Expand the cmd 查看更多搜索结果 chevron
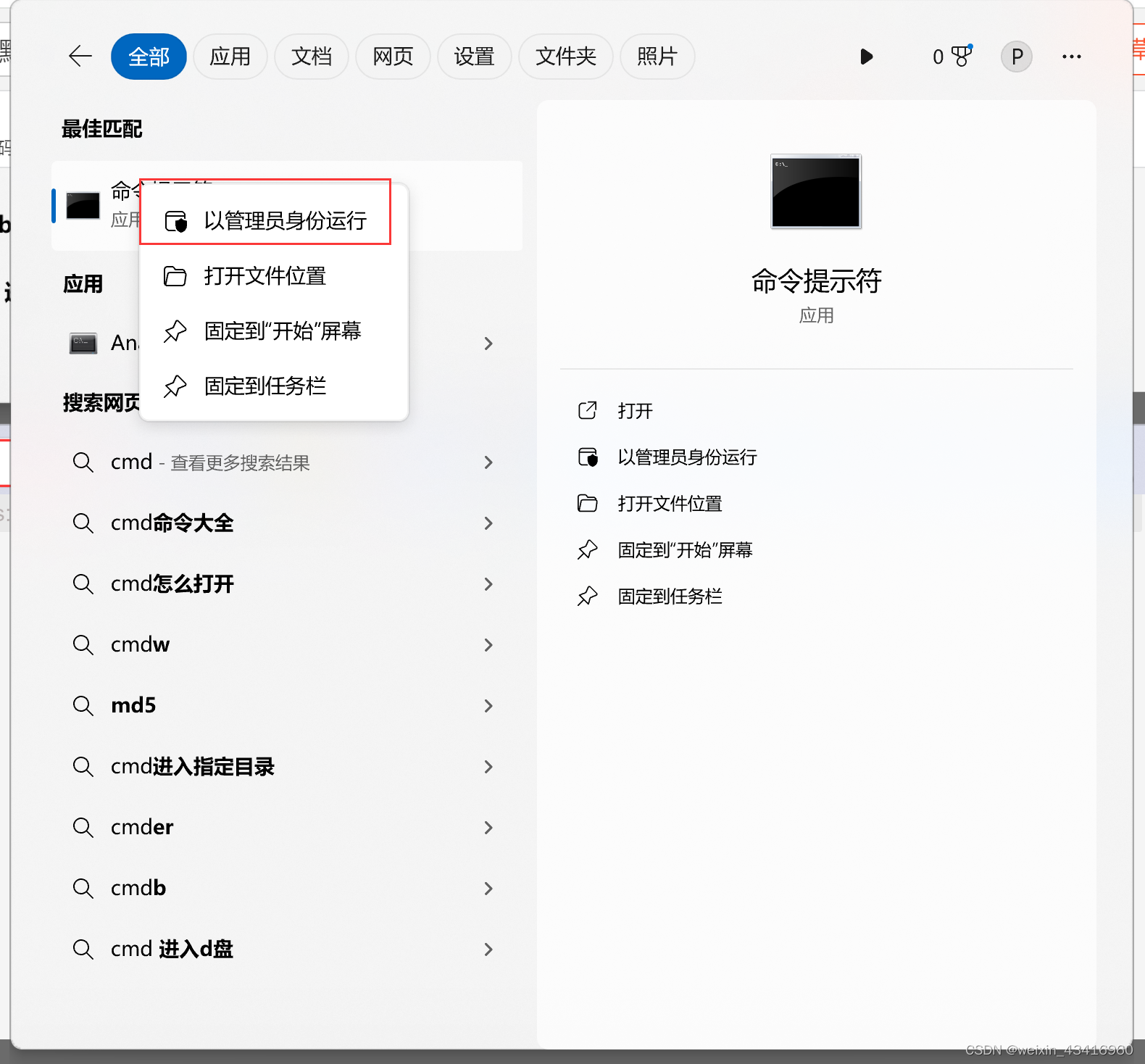This screenshot has height=1064, width=1145. pyautogui.click(x=488, y=462)
